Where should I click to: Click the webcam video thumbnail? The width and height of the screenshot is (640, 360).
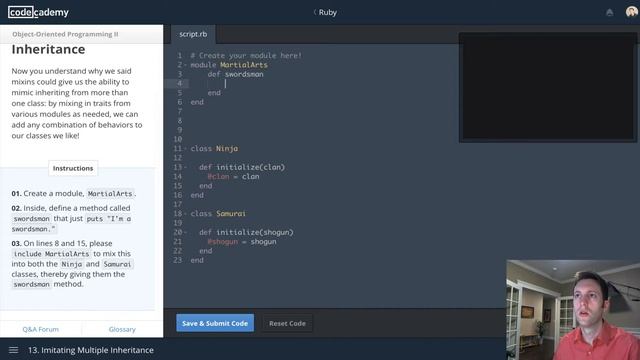(573, 310)
